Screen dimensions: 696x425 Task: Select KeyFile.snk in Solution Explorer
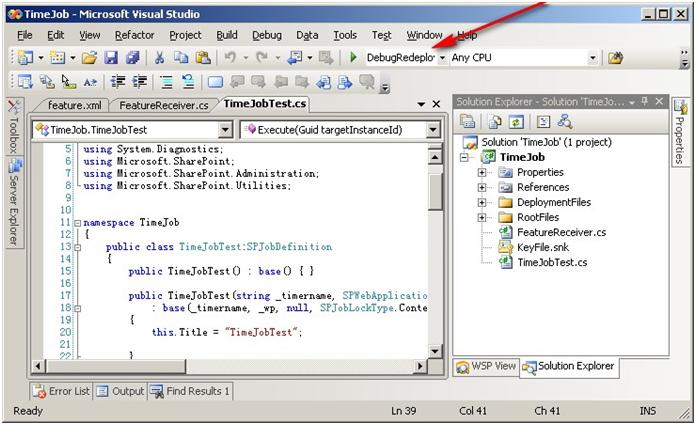click(542, 247)
